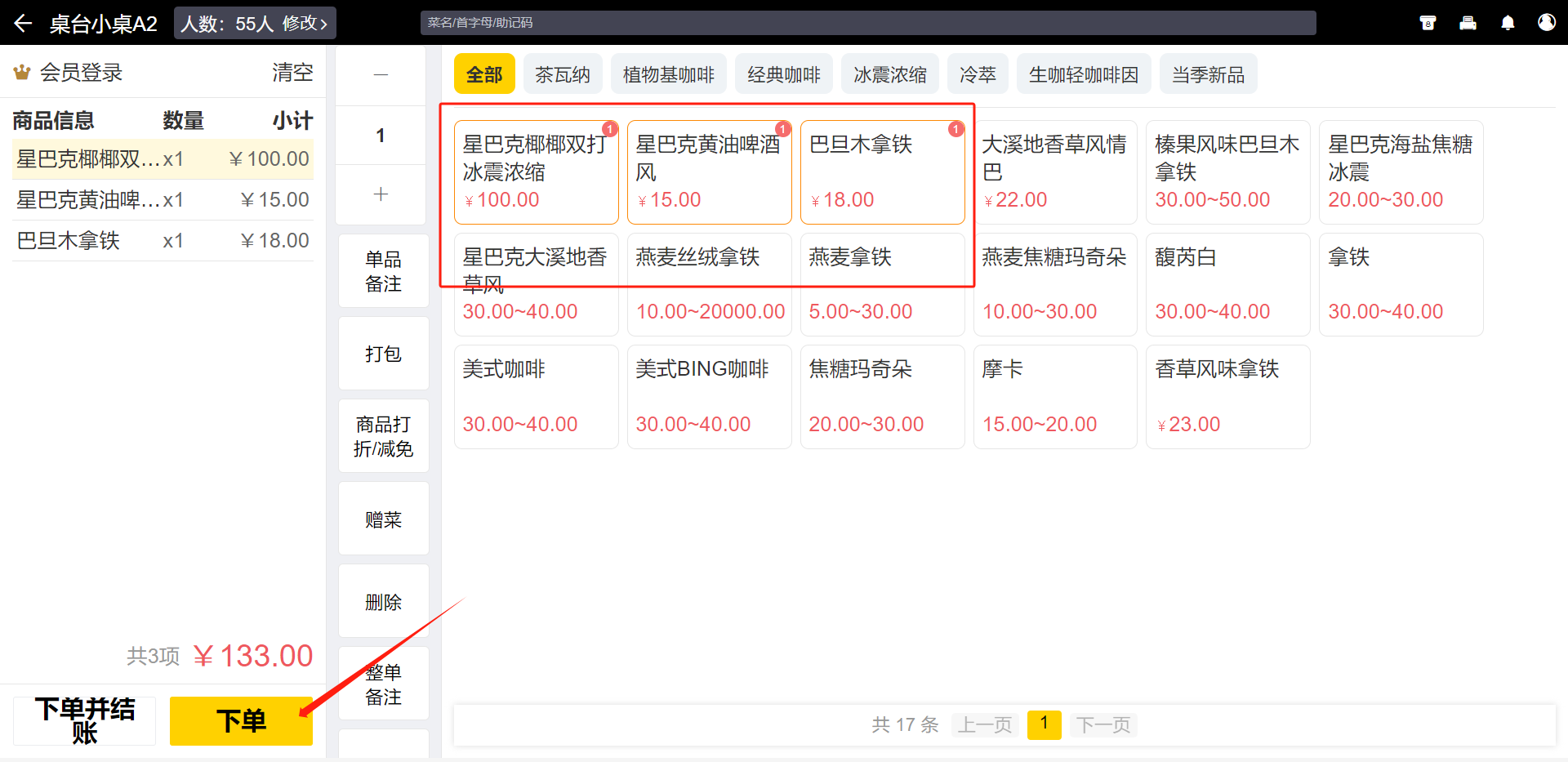Add 星巴克椰椰双打冰震浓缩 product card
The width and height of the screenshot is (1568, 762).
coord(536,172)
